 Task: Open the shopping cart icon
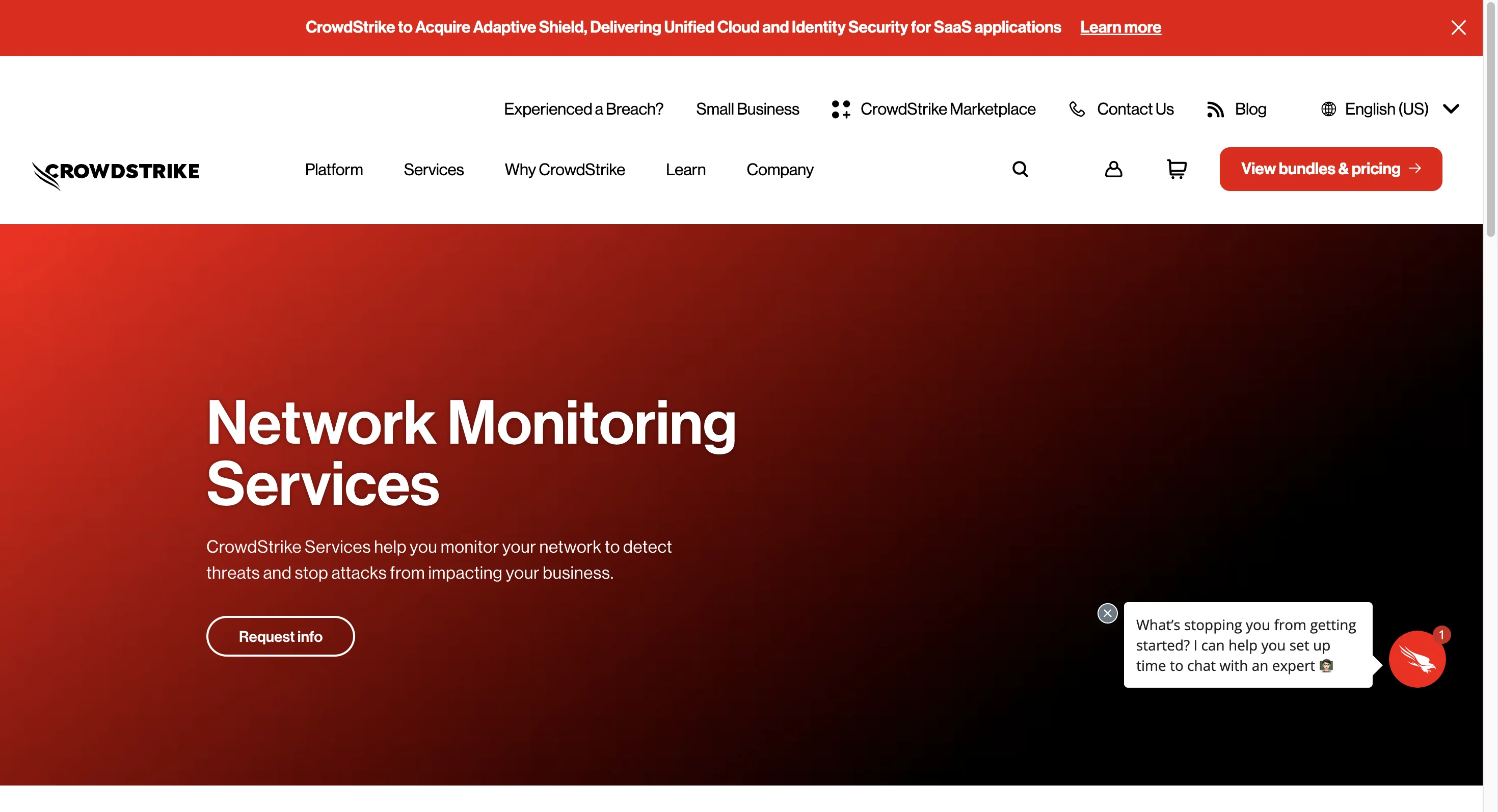[x=1176, y=169]
